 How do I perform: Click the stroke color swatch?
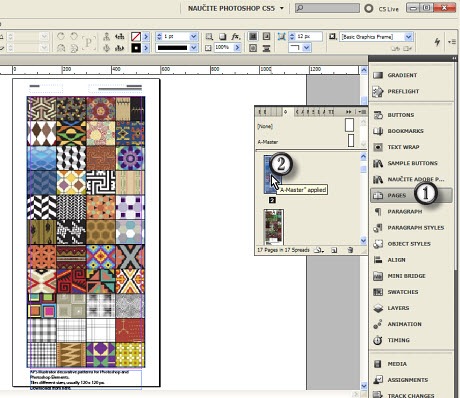click(x=136, y=48)
